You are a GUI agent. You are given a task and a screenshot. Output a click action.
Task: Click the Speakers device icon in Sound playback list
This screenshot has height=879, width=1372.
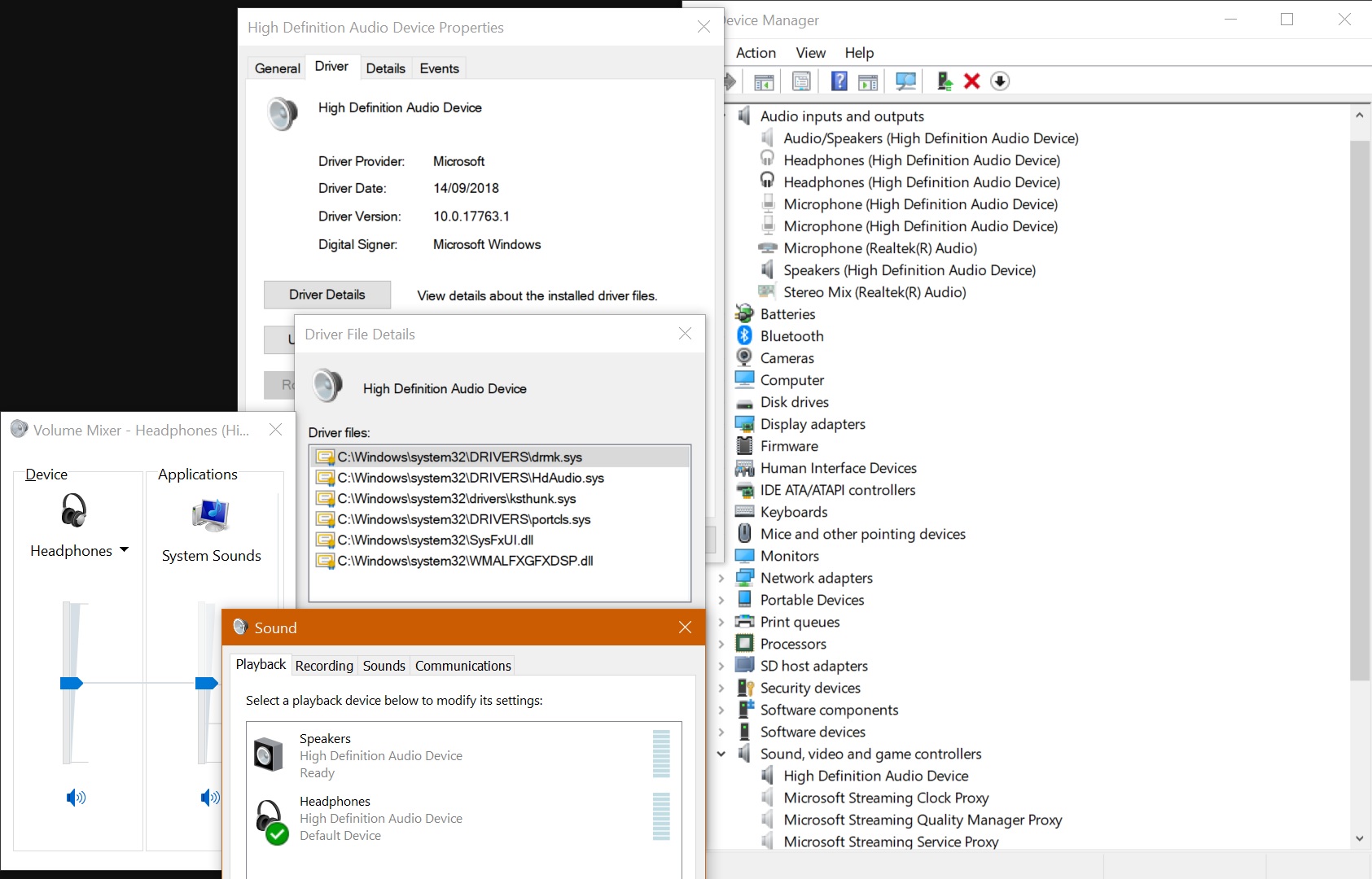tap(268, 754)
